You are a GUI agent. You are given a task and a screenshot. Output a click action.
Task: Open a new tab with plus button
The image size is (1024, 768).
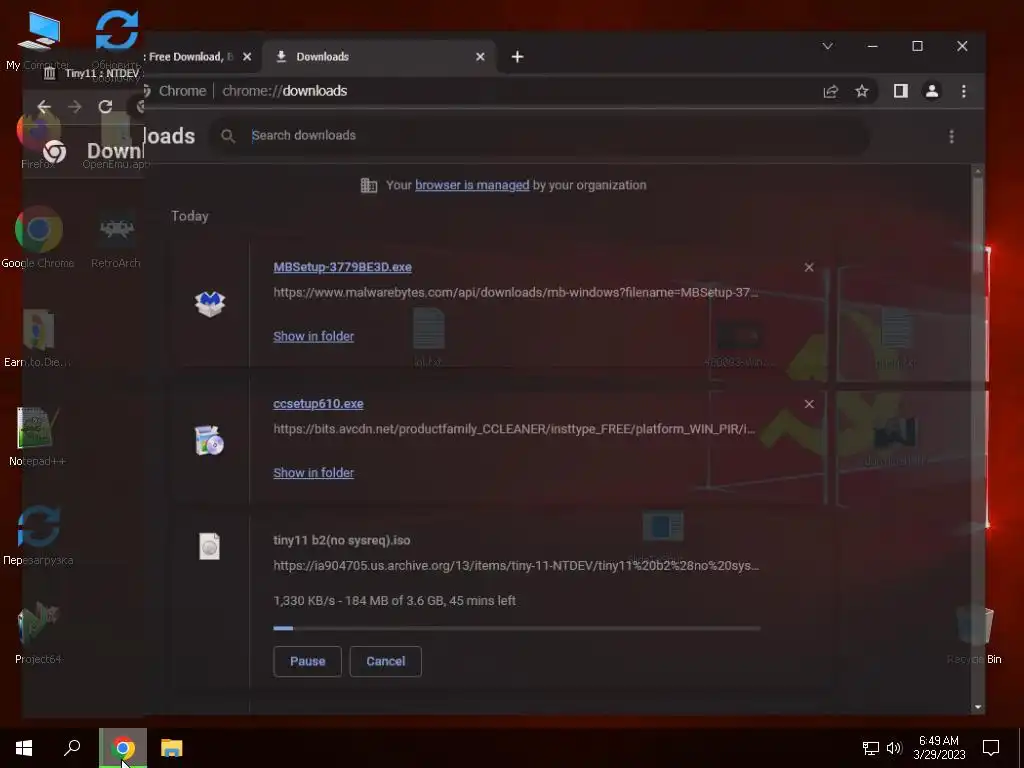517,57
